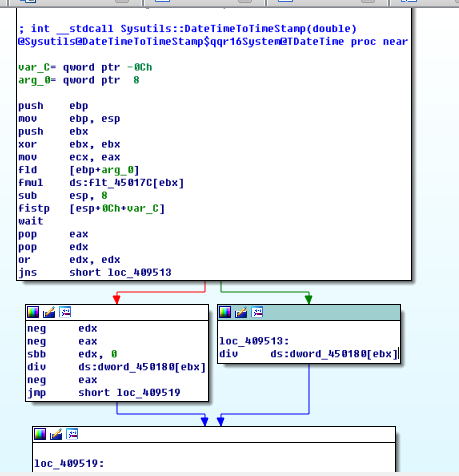Click the 'pop eax' instruction

[53, 234]
